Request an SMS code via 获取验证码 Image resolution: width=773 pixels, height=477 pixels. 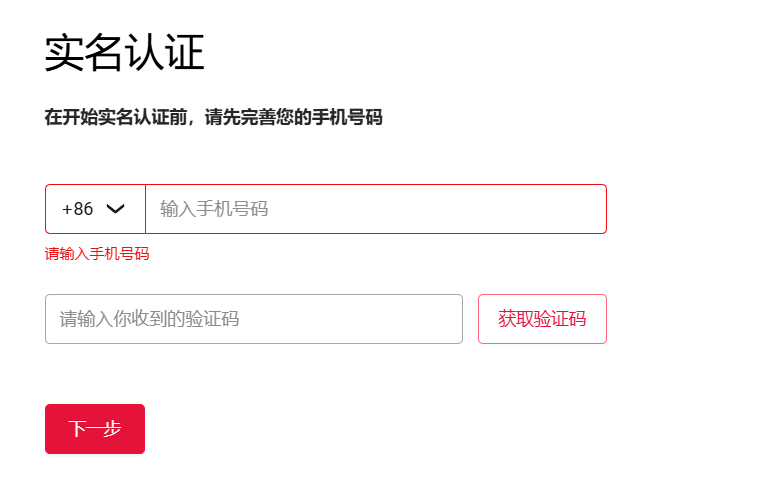[x=542, y=319]
